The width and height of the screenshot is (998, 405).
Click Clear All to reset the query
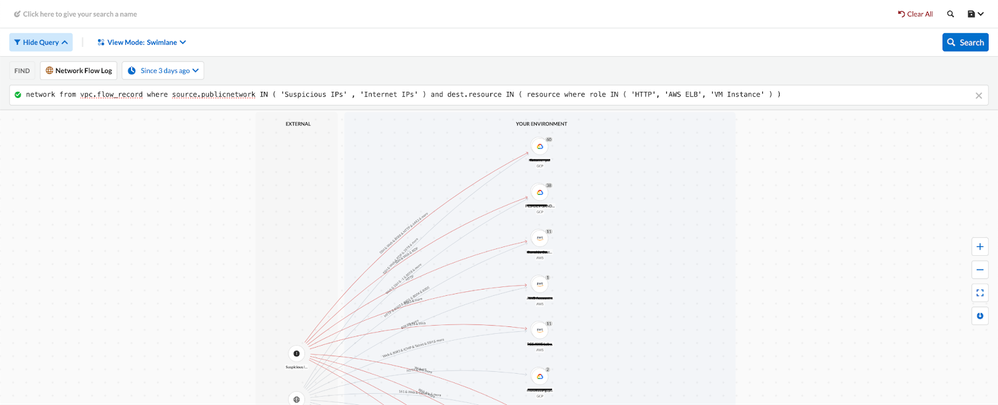pos(915,13)
